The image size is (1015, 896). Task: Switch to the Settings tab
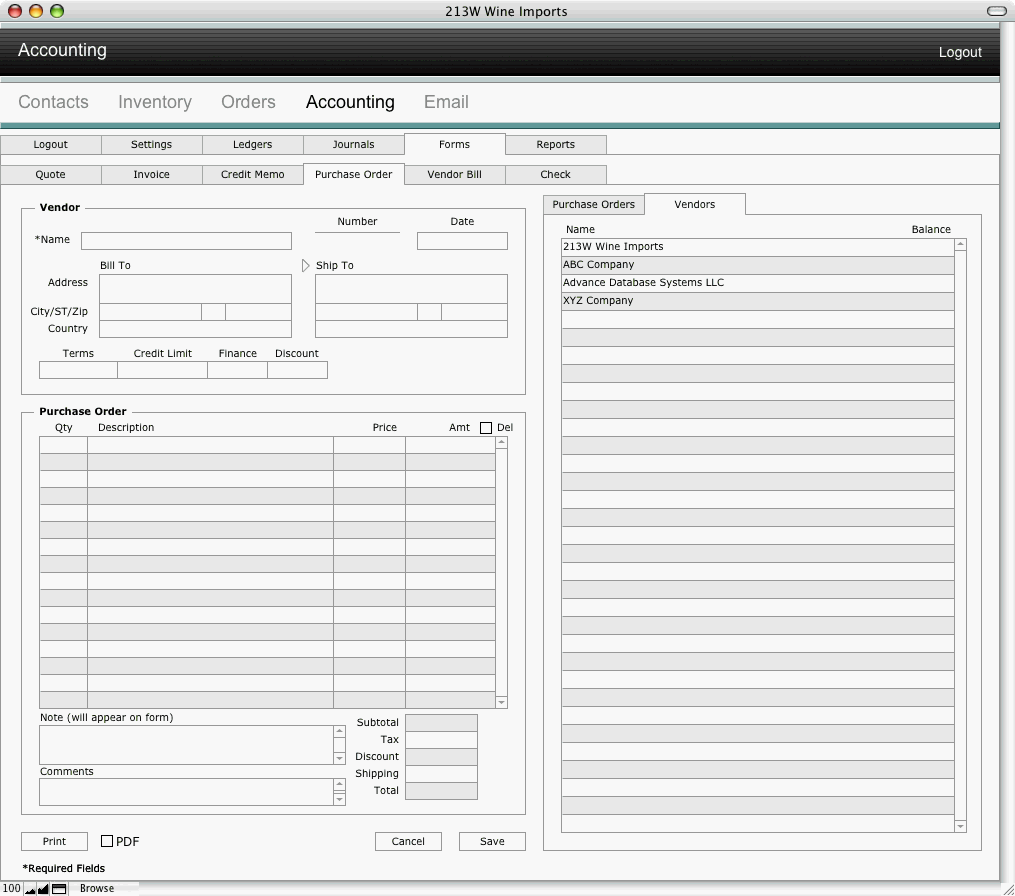click(151, 144)
